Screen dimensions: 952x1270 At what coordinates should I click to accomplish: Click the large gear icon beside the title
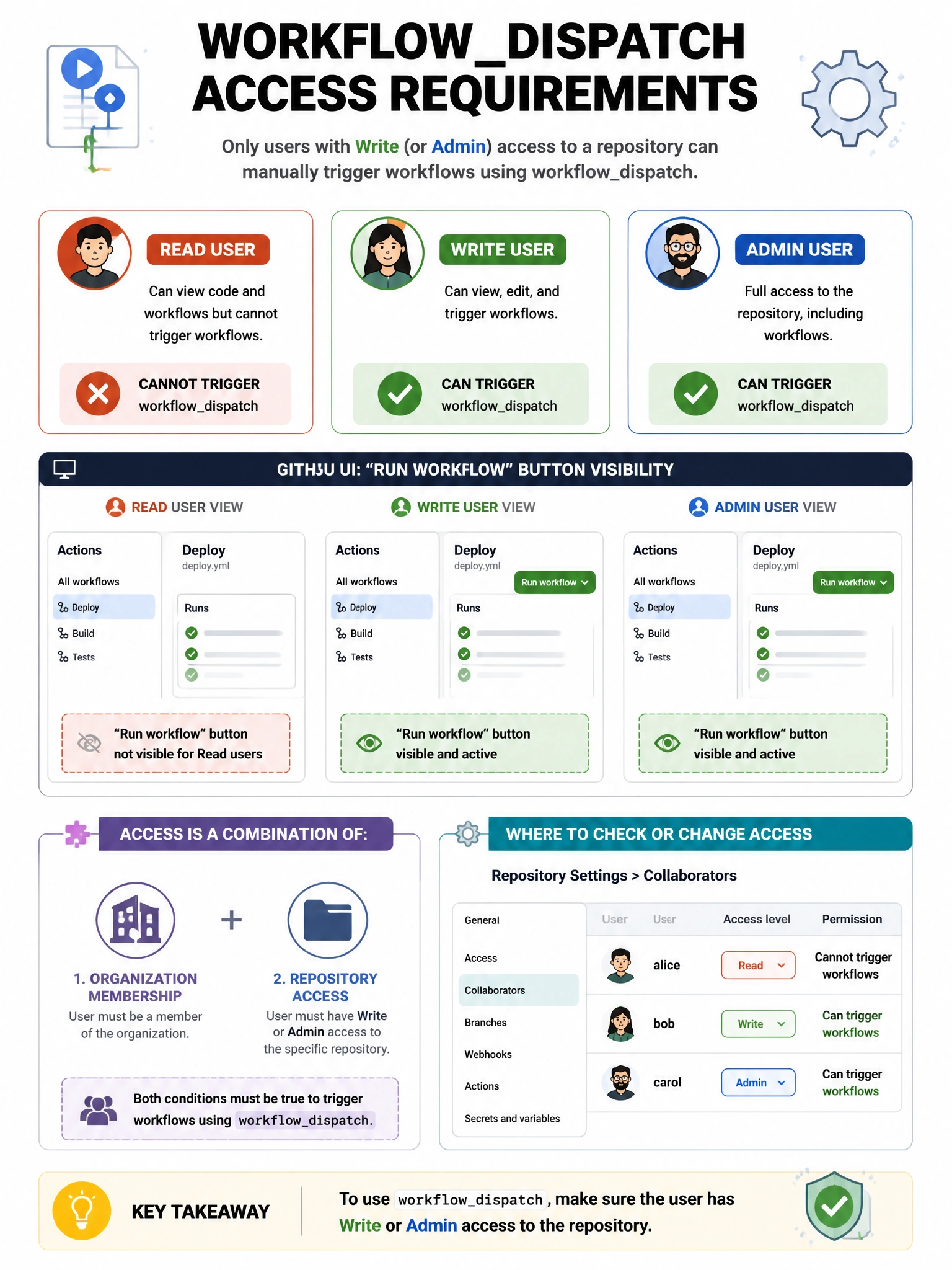pyautogui.click(x=849, y=98)
